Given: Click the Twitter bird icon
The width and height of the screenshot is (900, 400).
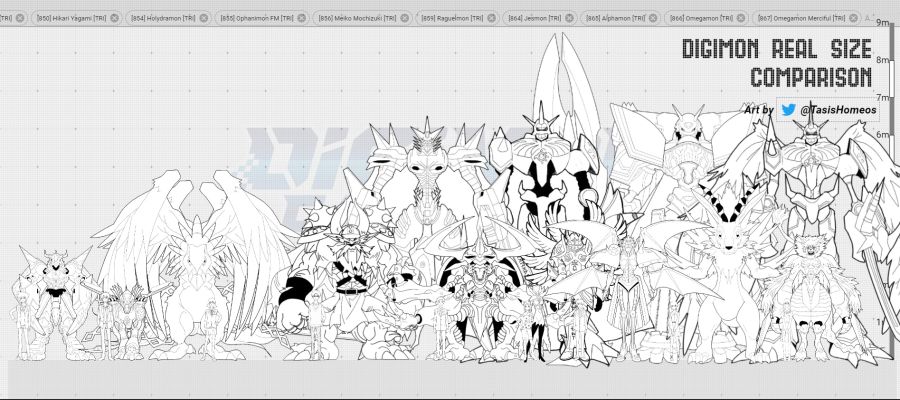Looking at the screenshot, I should [x=788, y=109].
